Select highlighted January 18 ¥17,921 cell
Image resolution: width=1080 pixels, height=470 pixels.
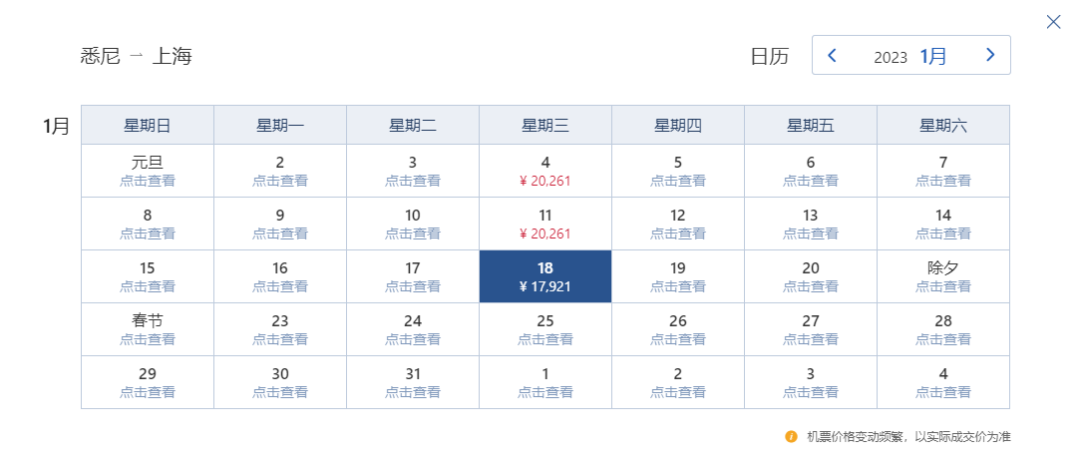[x=545, y=277]
